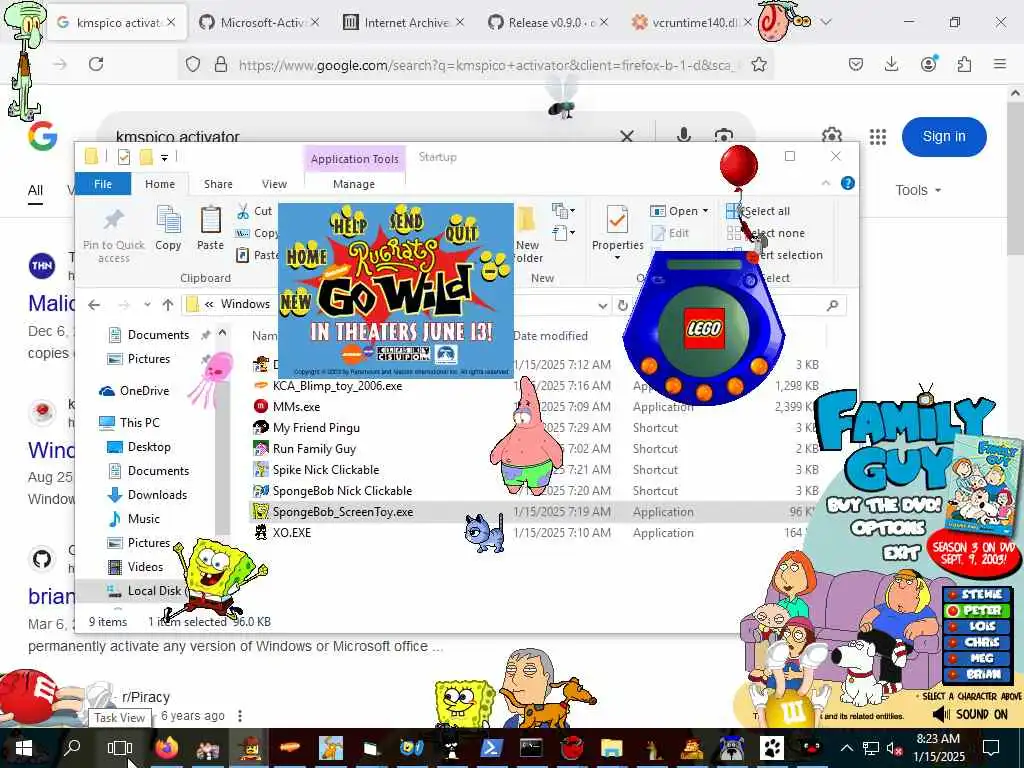List all Firefox tabs chevron
1024x768 pixels.
pyautogui.click(x=826, y=22)
